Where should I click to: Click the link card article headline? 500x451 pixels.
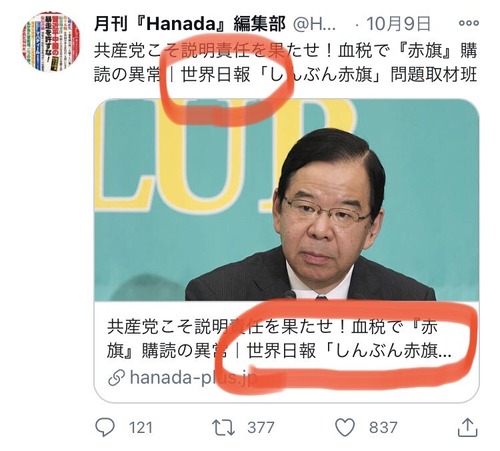[x=279, y=339]
